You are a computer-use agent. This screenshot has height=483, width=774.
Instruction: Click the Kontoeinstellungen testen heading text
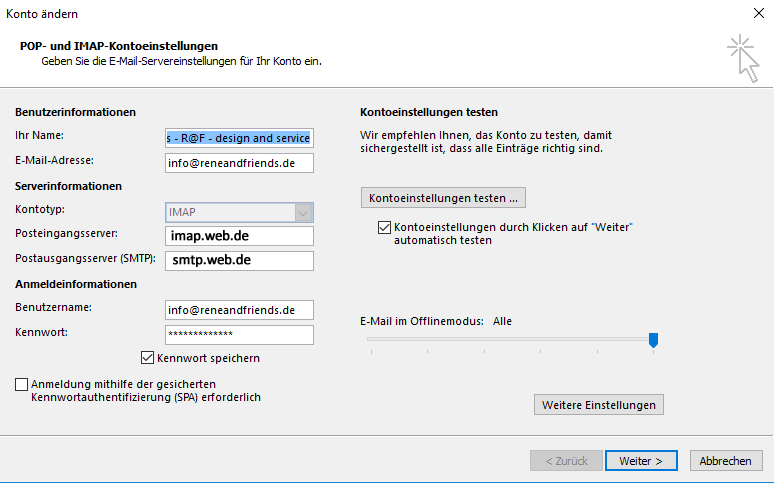pyautogui.click(x=428, y=112)
